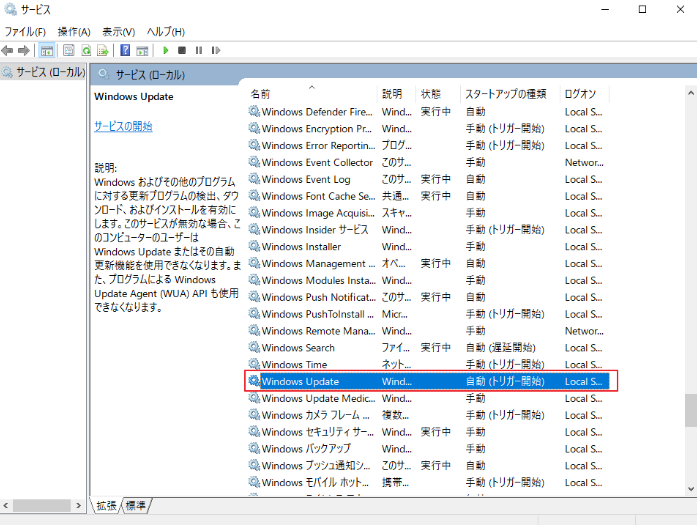Viewport: 697px width, 525px height.
Task: Select the Windows Encryption Provider service
Action: click(429, 128)
